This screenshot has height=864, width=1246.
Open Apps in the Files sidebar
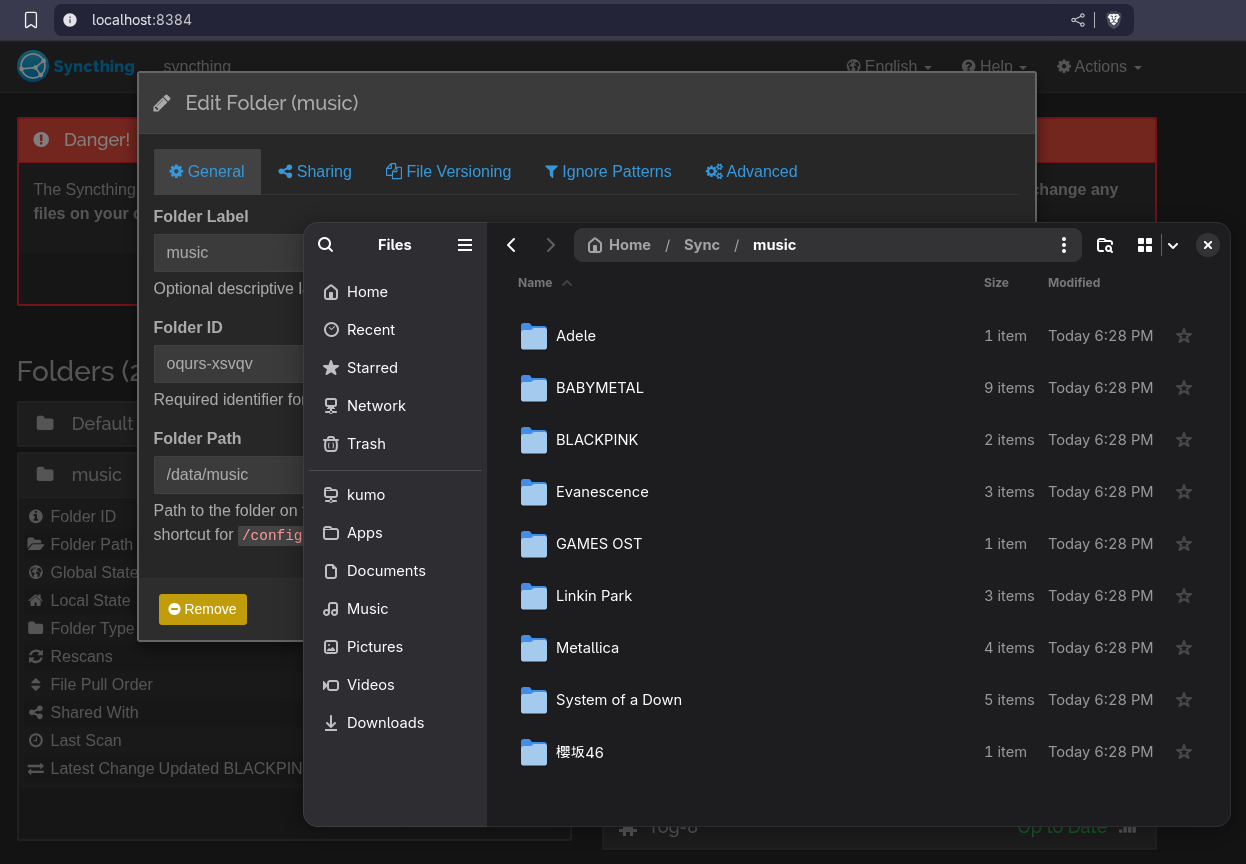tap(396, 533)
